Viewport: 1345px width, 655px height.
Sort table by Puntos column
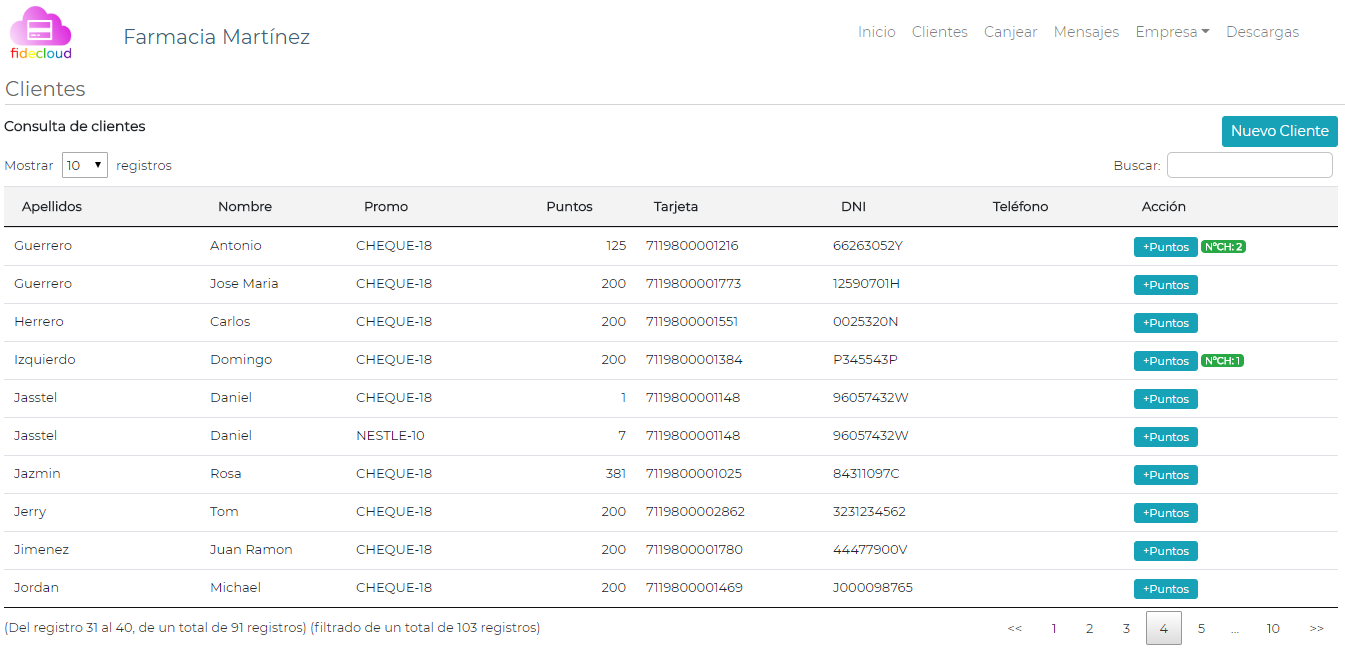[569, 207]
